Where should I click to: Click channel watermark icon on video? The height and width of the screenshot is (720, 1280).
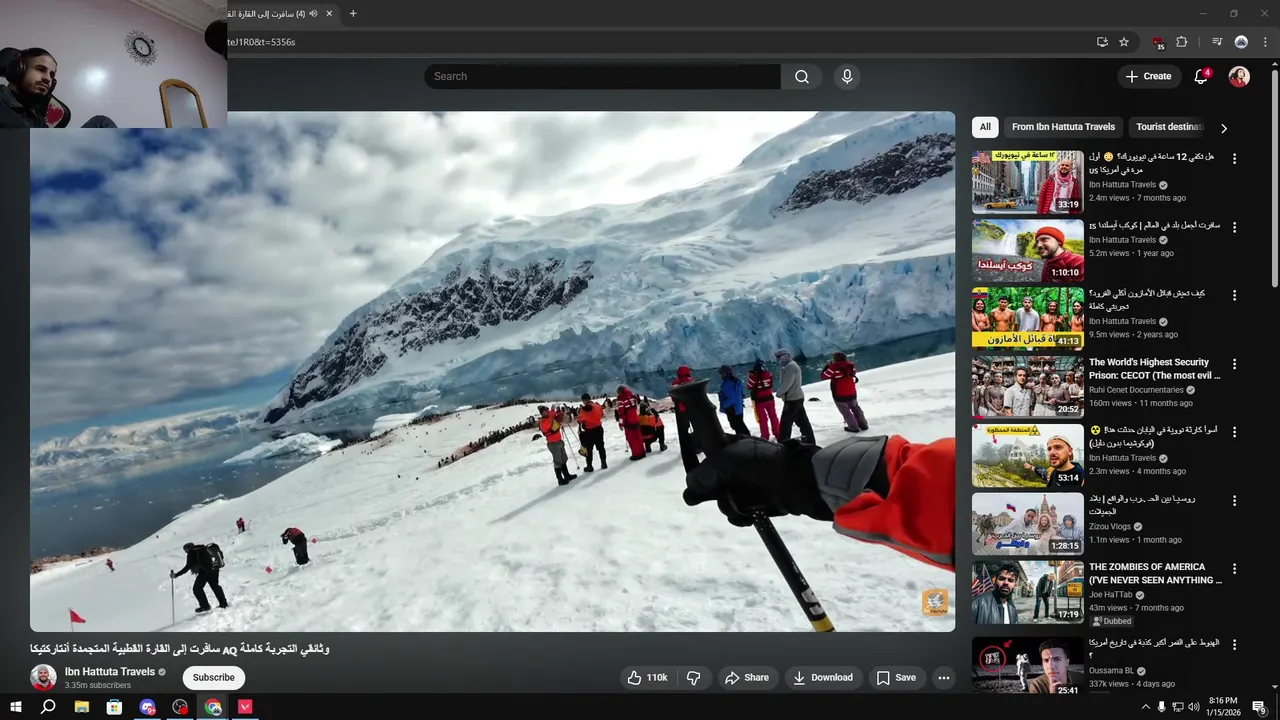[934, 601]
